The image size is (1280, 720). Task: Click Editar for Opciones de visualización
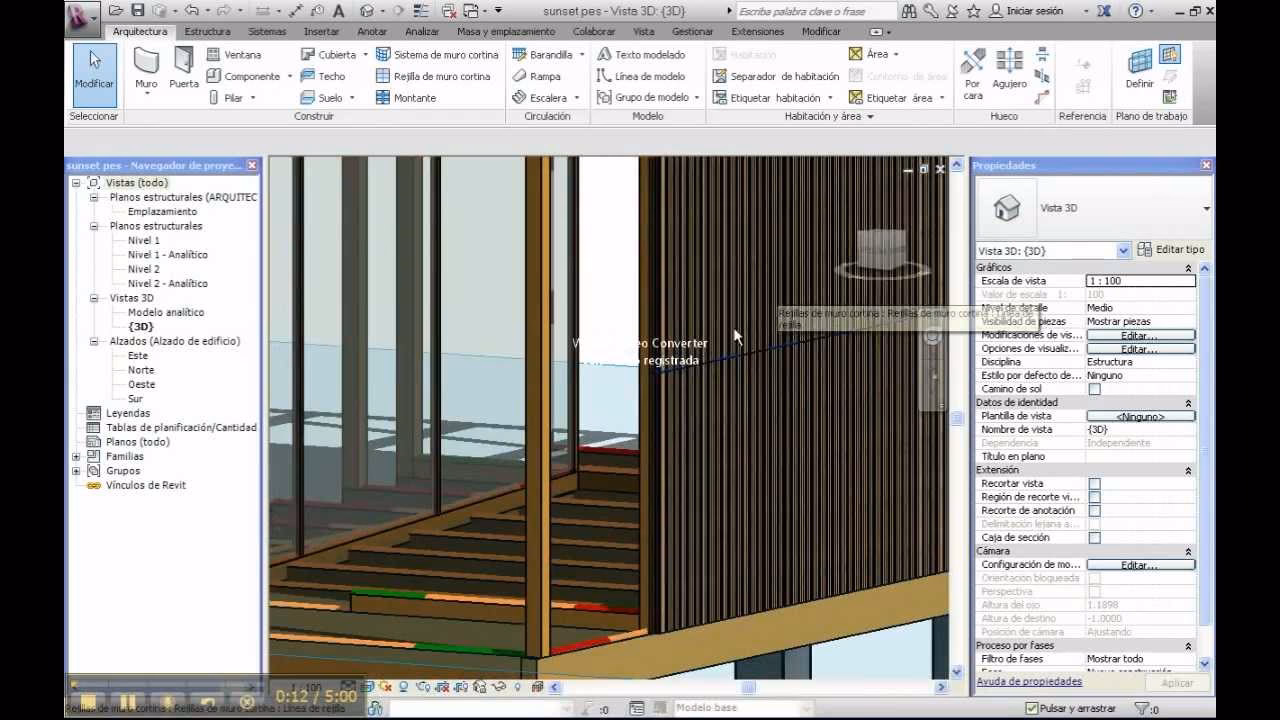tap(1140, 348)
